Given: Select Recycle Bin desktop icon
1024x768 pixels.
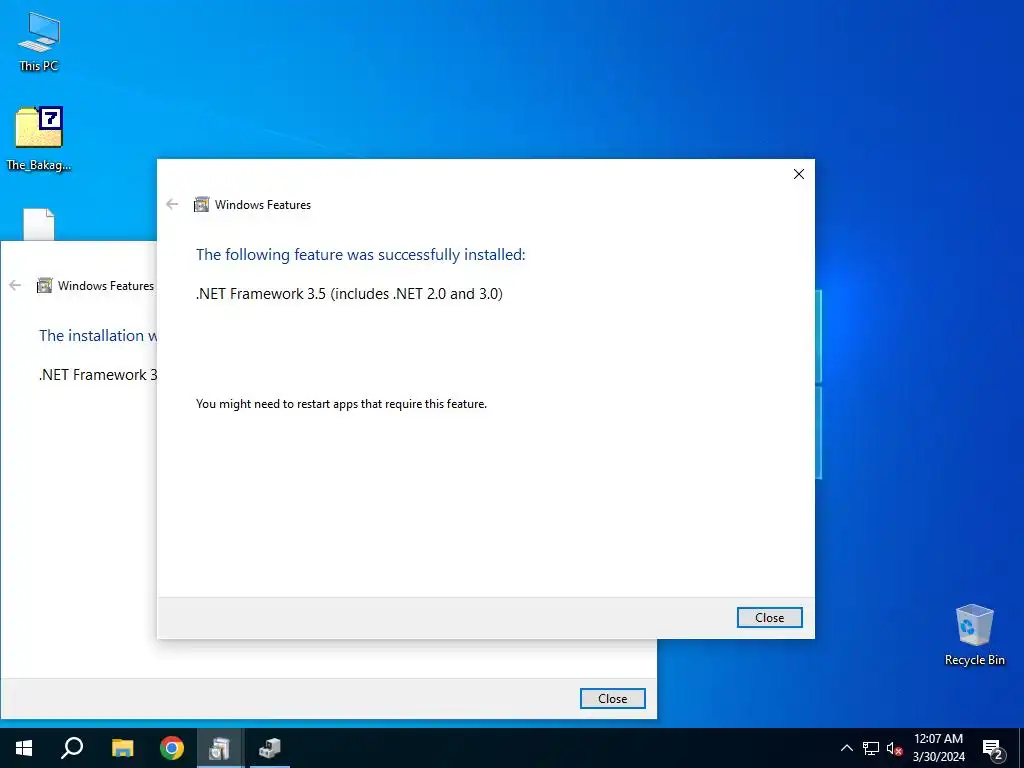Looking at the screenshot, I should click(x=974, y=635).
